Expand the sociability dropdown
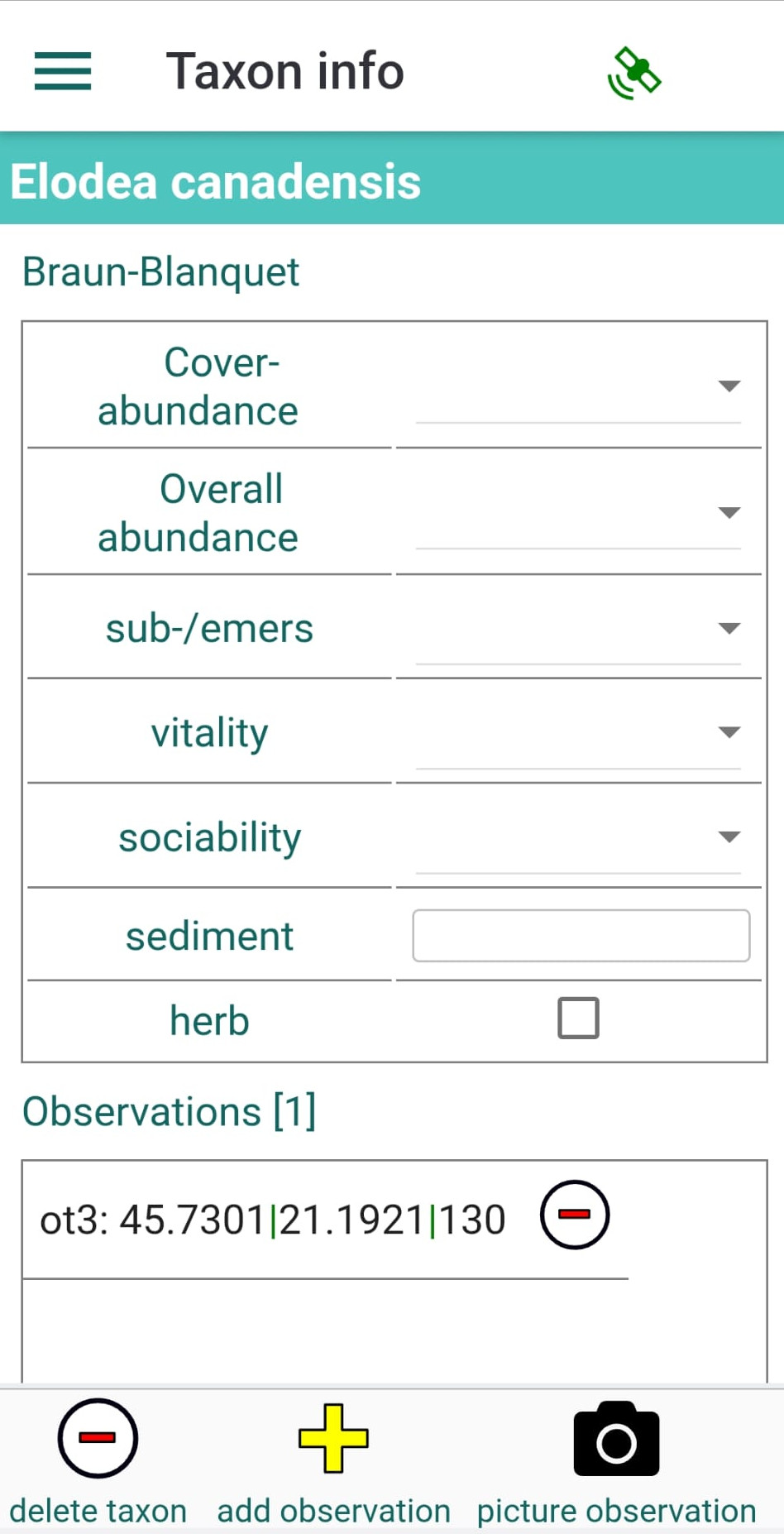This screenshot has width=784, height=1534. point(578,837)
